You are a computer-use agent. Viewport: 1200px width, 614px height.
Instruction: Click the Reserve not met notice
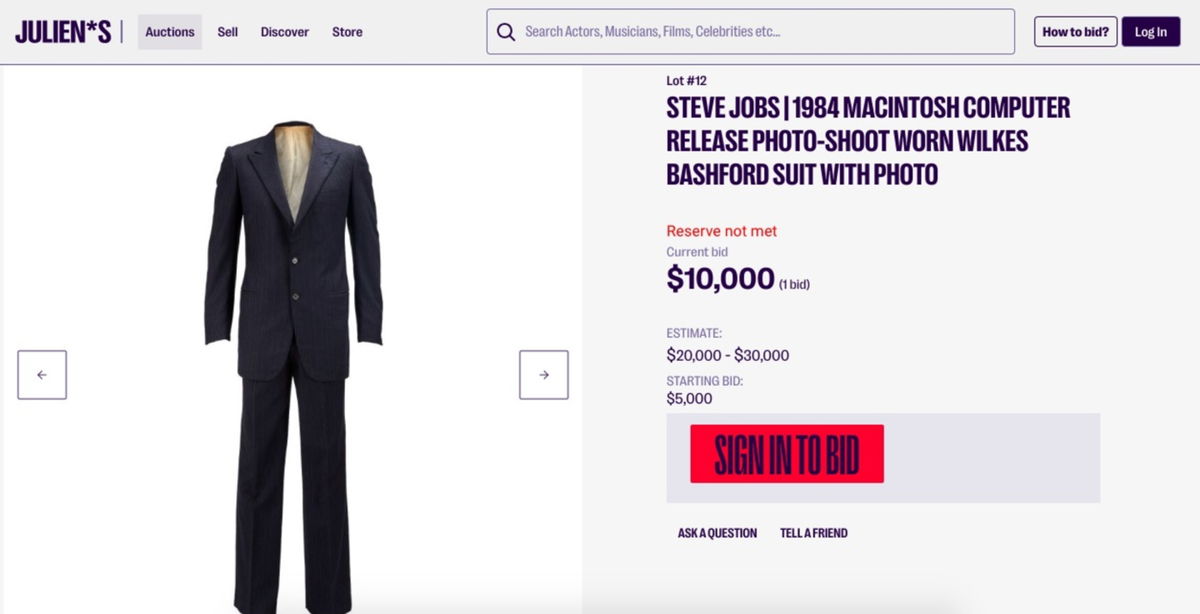[x=721, y=230]
